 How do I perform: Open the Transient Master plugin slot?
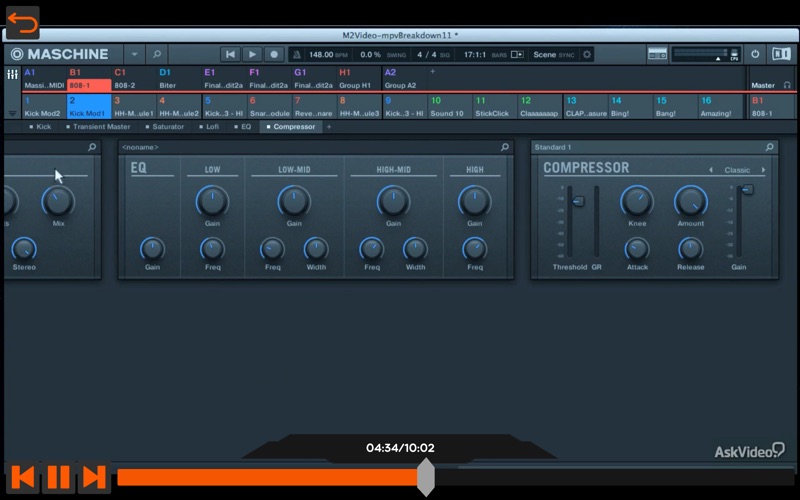[98, 127]
